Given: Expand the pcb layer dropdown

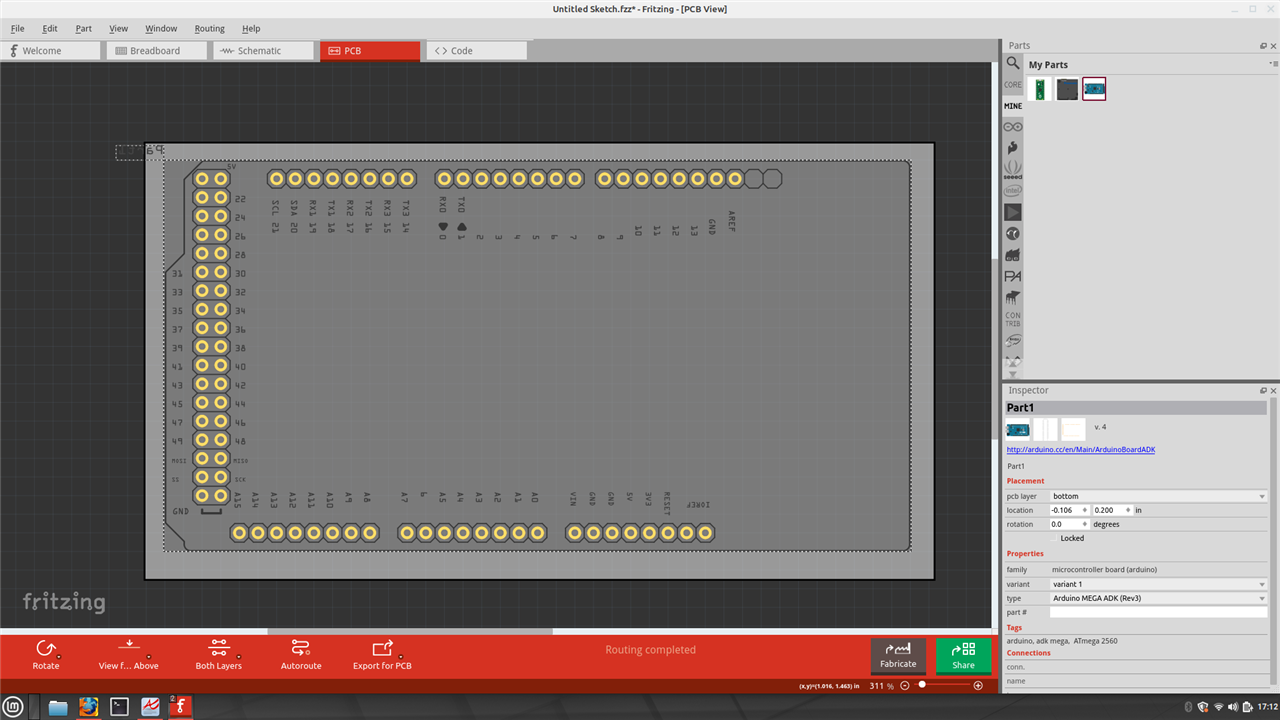Looking at the screenshot, I should pos(1158,496).
